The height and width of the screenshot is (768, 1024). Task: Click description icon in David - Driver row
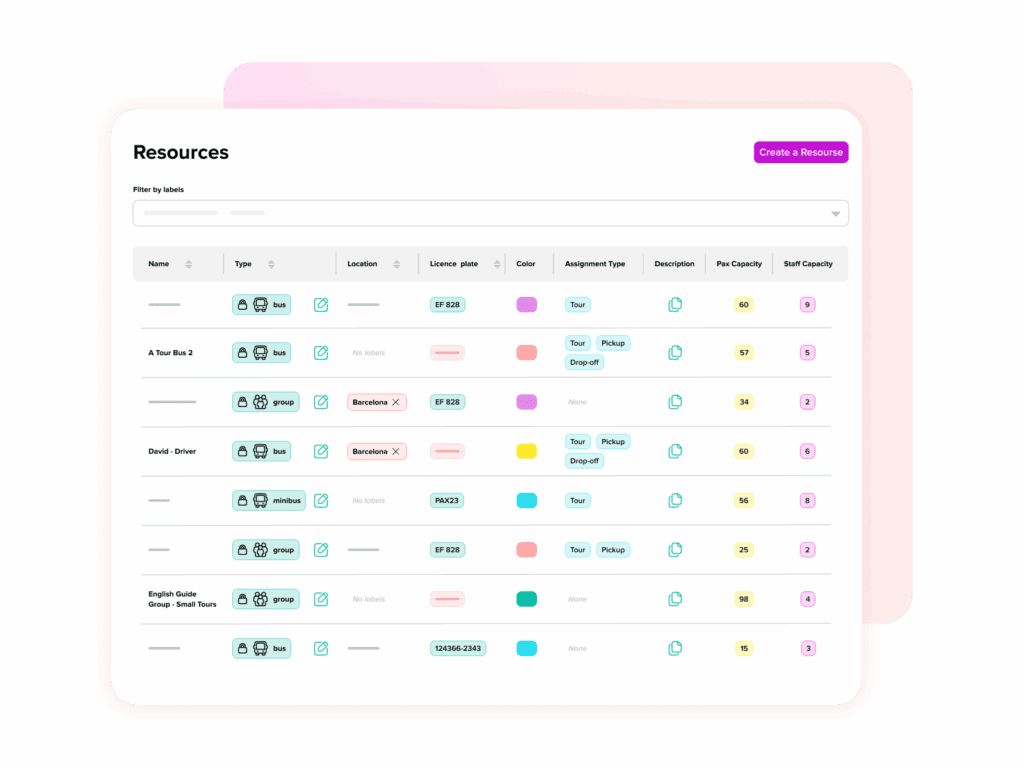tap(675, 451)
